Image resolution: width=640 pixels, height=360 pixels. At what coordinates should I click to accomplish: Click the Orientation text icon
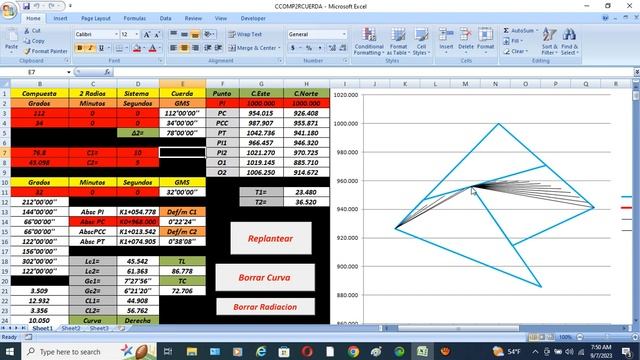[209, 34]
